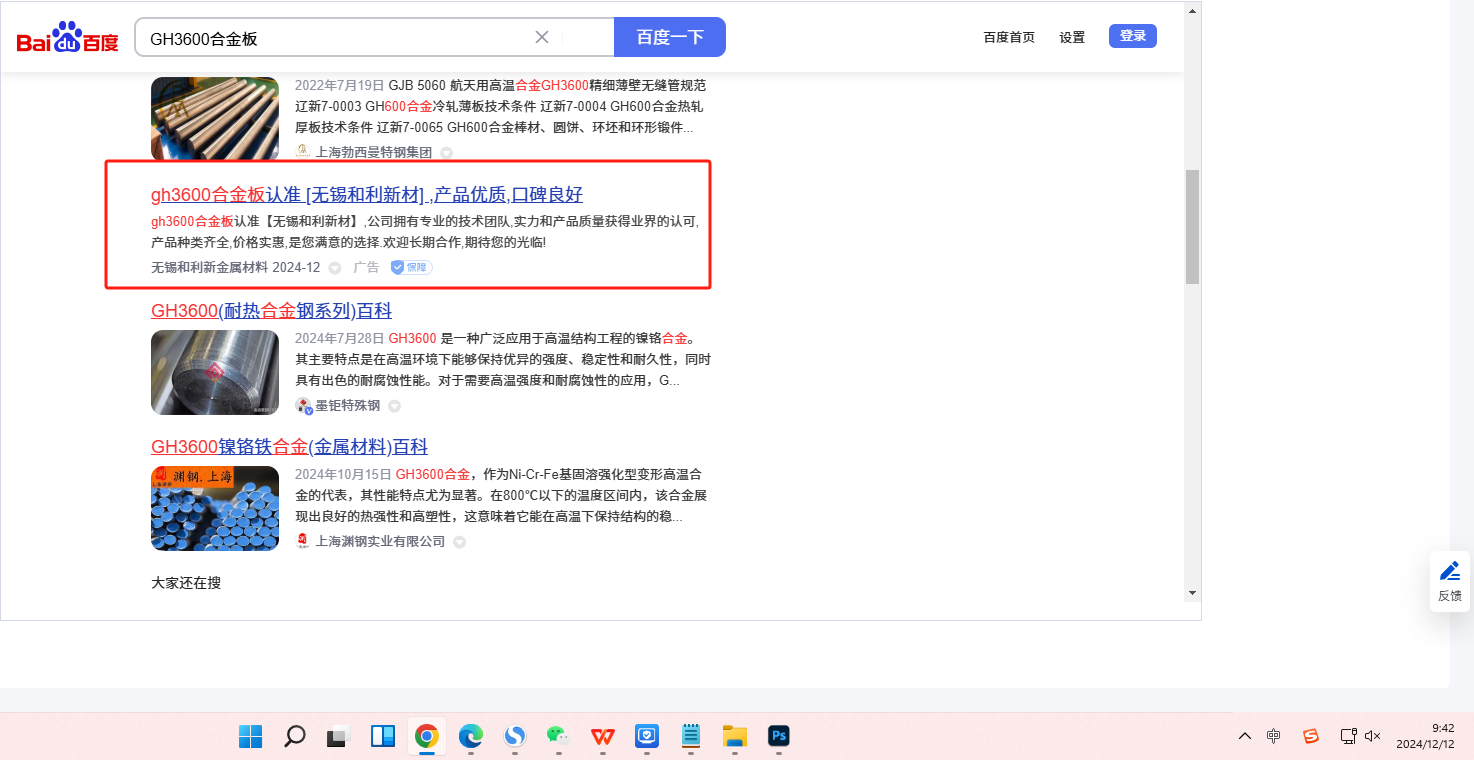Open Microsoft Edge from the taskbar
Screen dimensions: 1474x760
click(x=470, y=737)
